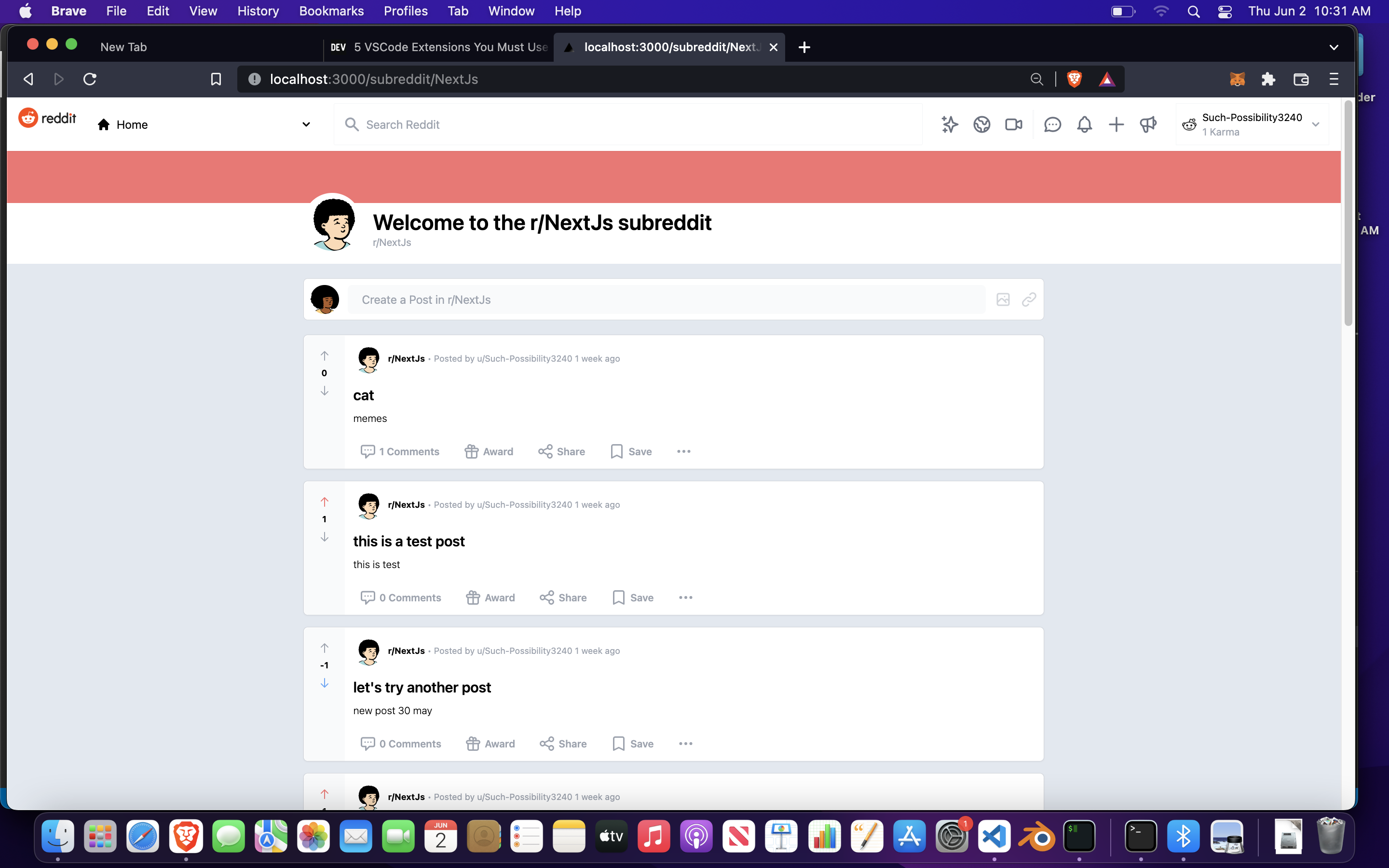Click the image upload icon in create post box
This screenshot has height=868, width=1389.
[1003, 299]
